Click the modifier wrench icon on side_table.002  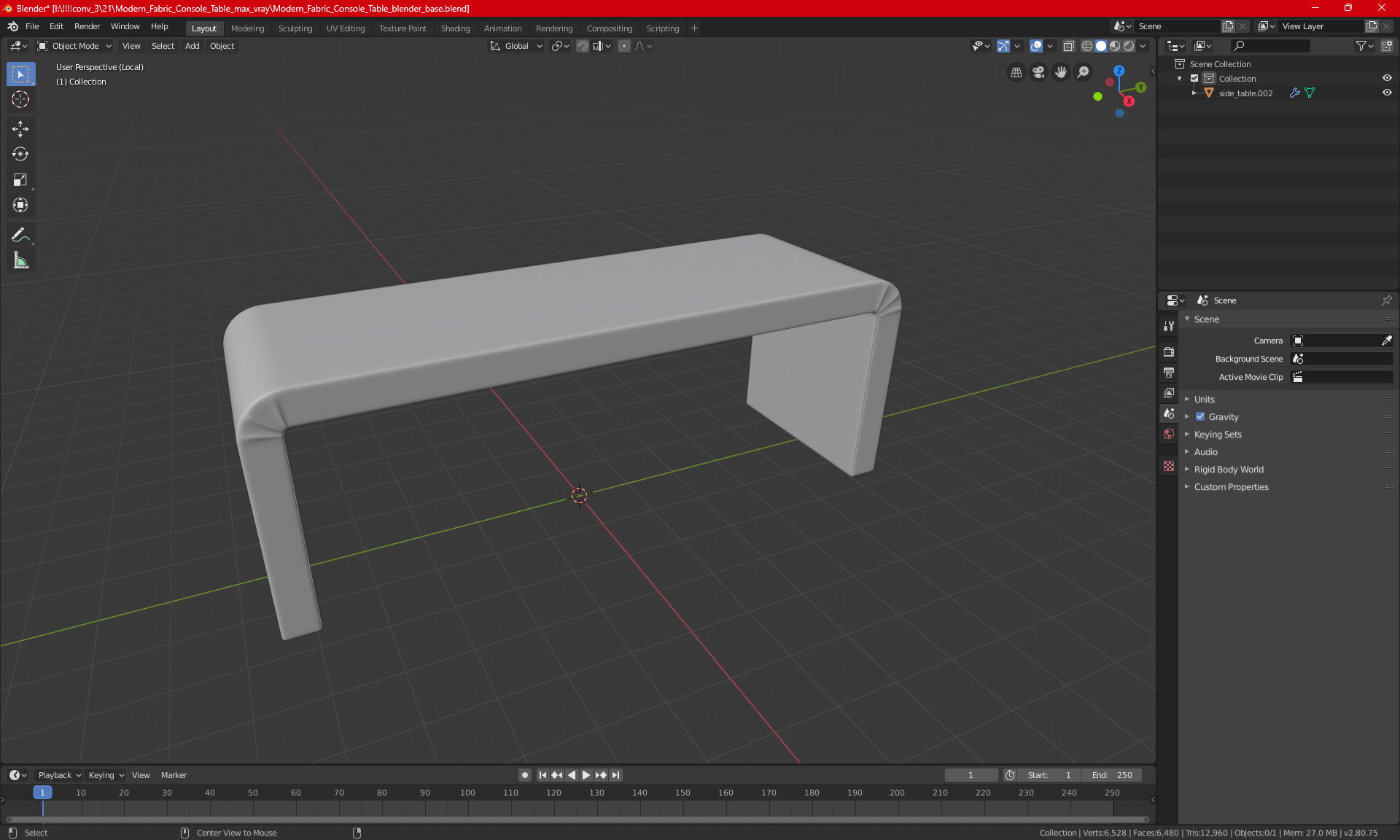point(1294,93)
